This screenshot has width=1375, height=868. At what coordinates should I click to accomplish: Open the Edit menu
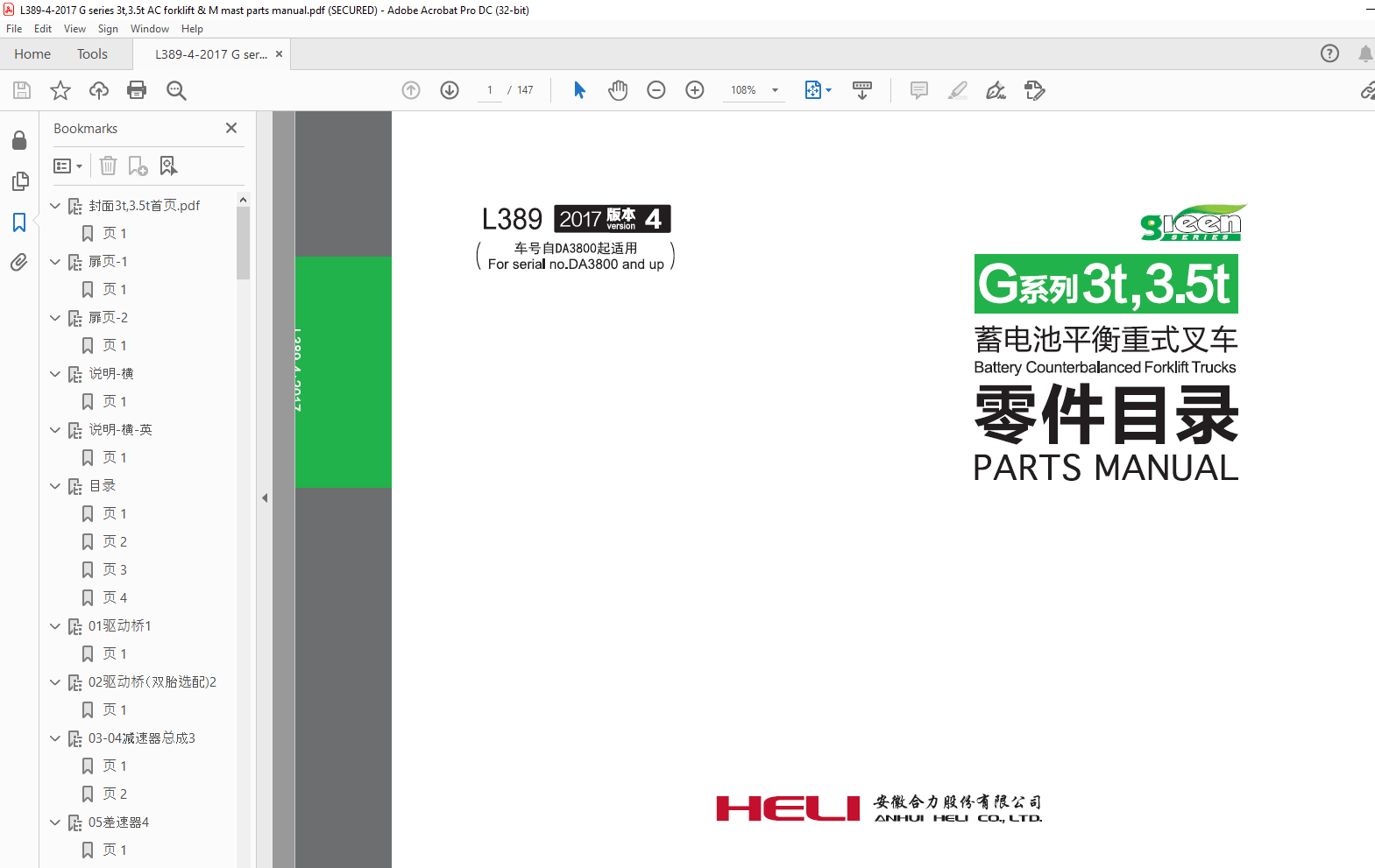(43, 29)
